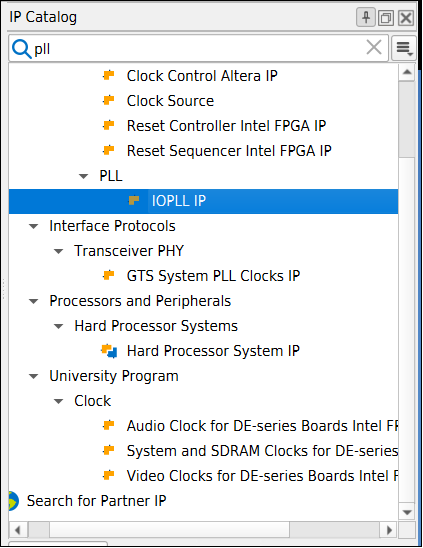
Task: Open the Search for Partner IP link
Action: pyautogui.click(x=96, y=501)
